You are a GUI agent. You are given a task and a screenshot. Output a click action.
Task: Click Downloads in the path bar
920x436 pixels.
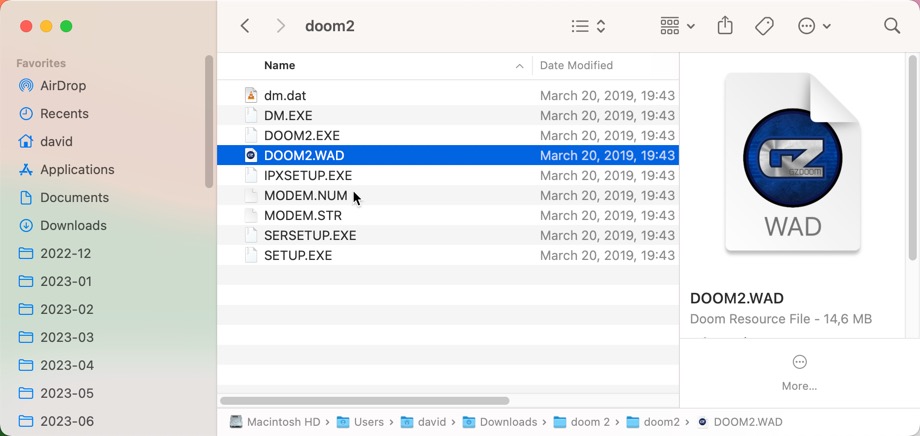pyautogui.click(x=500, y=422)
